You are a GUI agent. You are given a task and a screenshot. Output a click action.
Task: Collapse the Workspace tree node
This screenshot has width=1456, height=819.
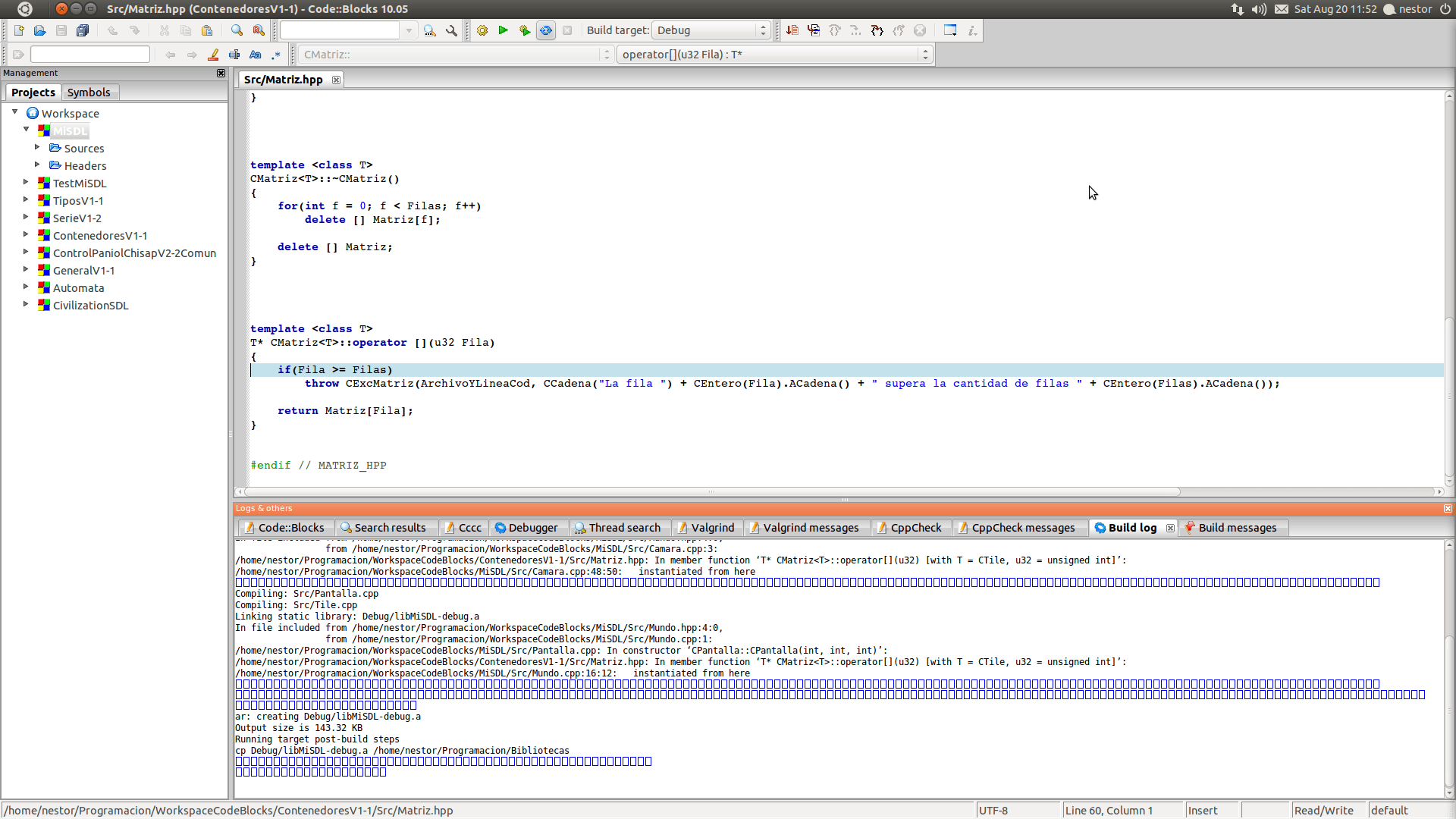click(x=14, y=112)
